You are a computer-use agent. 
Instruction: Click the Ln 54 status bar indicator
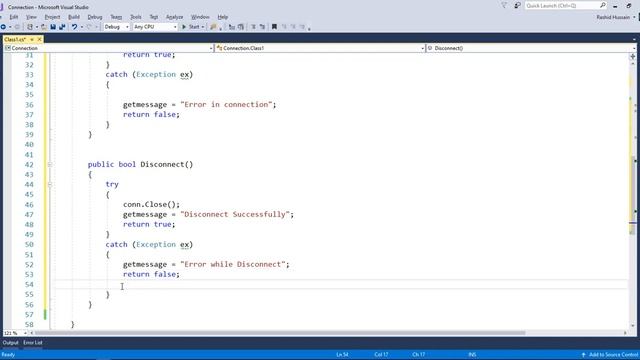click(x=342, y=355)
